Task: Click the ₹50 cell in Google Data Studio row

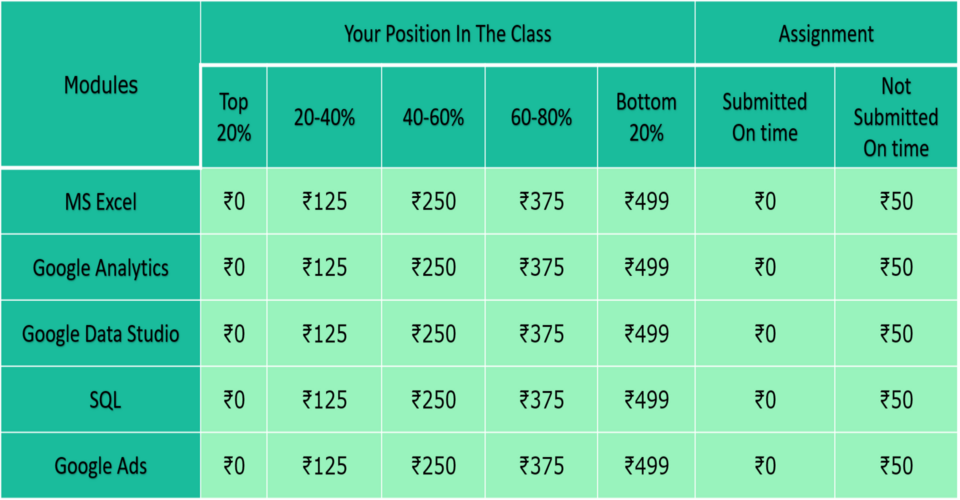Action: [x=896, y=334]
